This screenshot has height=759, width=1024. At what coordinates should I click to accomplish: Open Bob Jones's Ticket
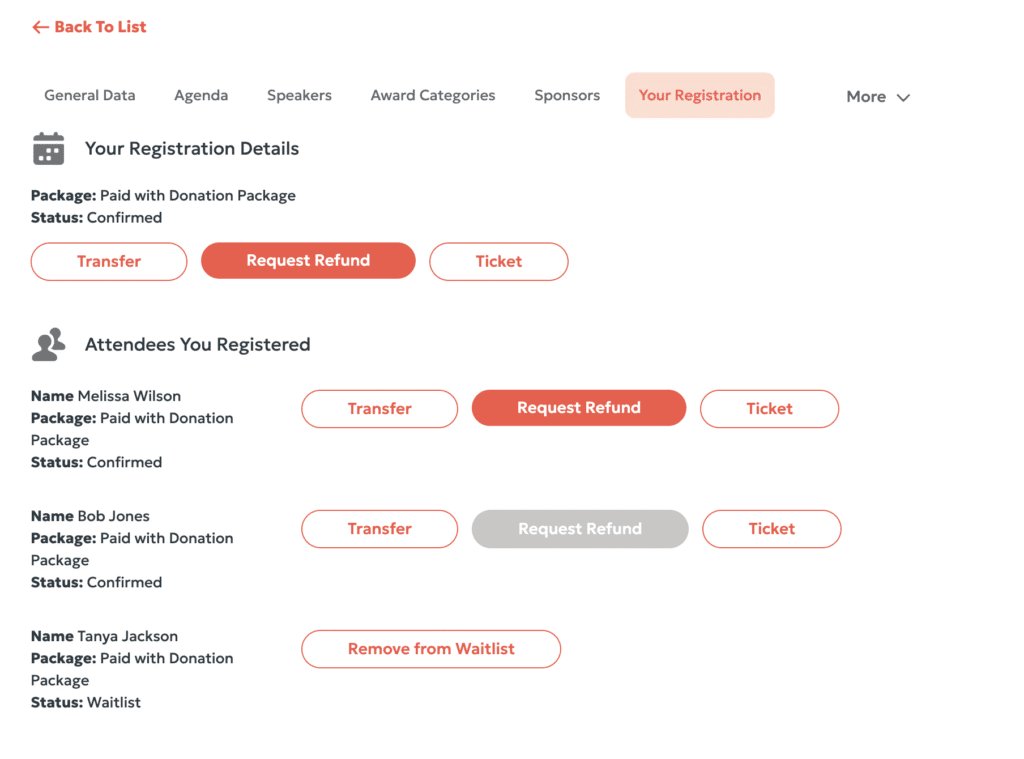[x=771, y=529]
